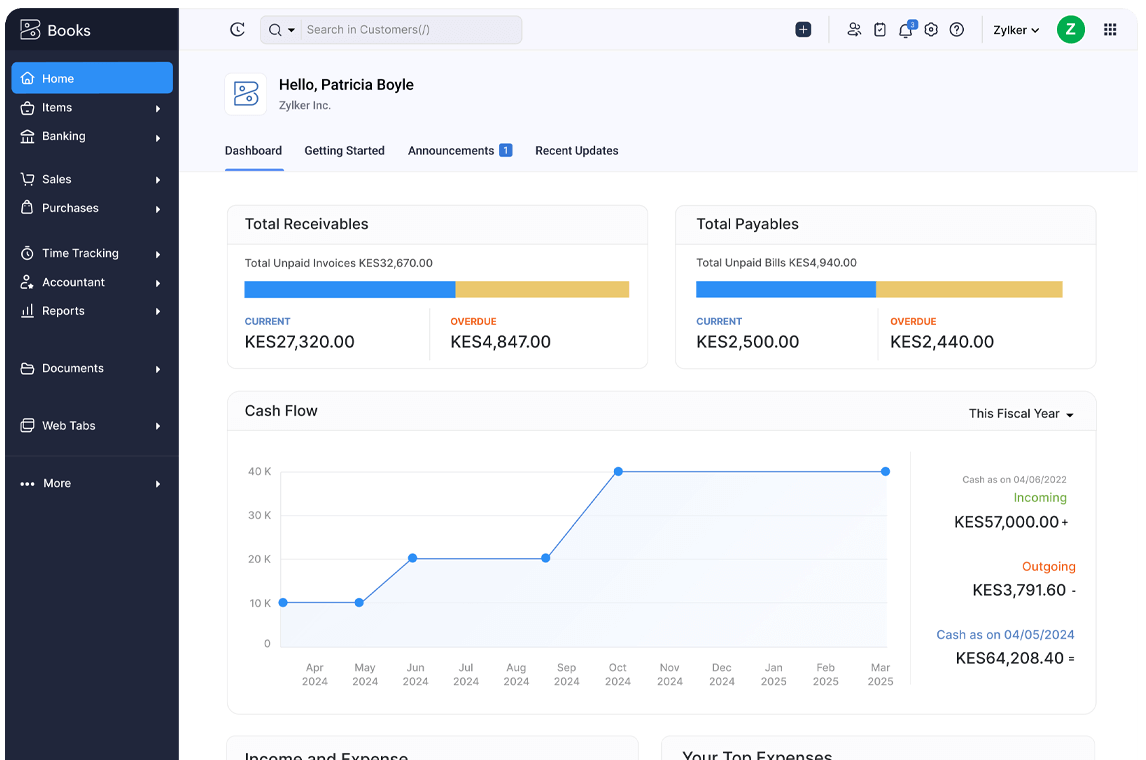The image size is (1146, 760).
Task: Switch to the Getting Started tab
Action: coord(344,150)
